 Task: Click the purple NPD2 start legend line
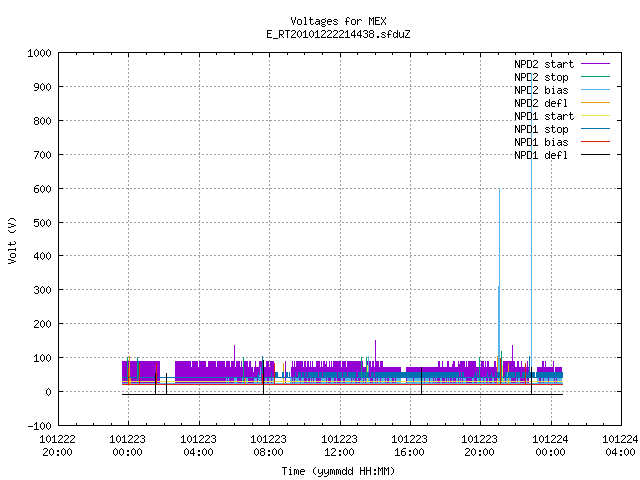coord(595,64)
